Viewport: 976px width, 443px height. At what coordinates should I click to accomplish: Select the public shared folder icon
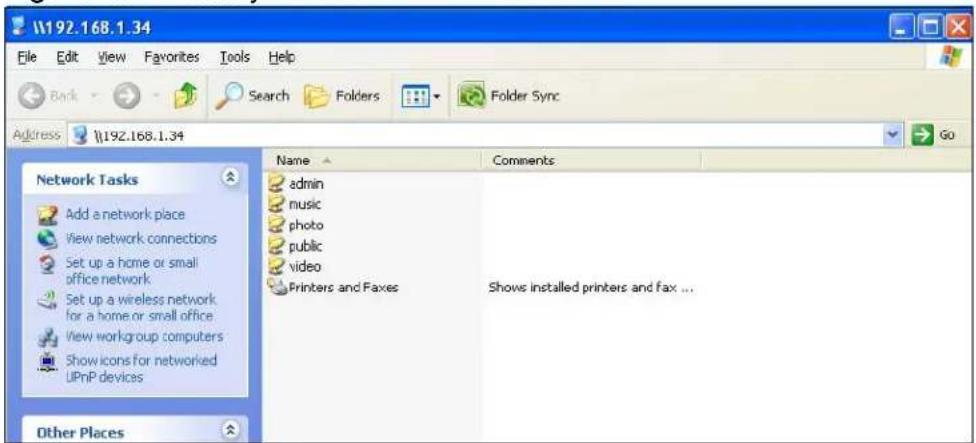click(276, 245)
